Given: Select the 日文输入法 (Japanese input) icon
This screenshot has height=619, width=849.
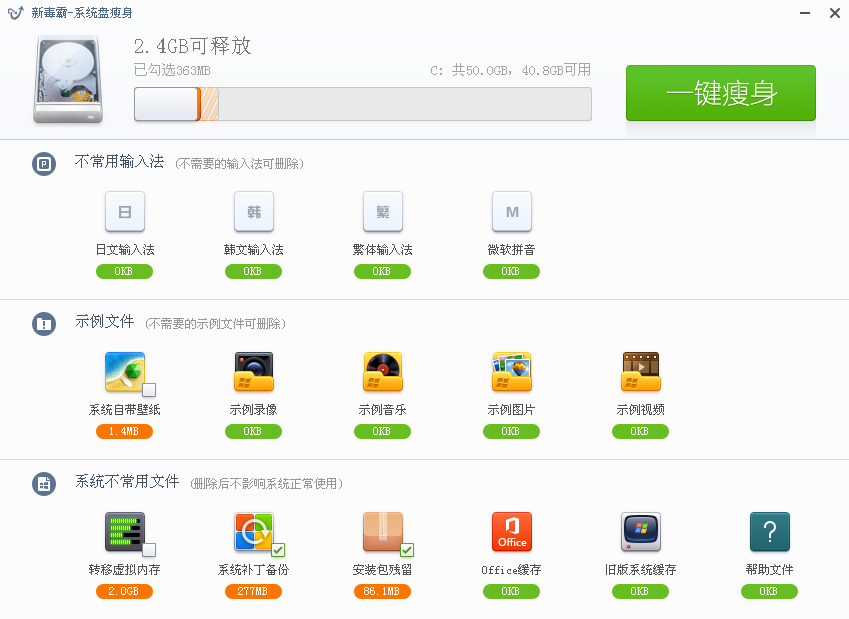Looking at the screenshot, I should pyautogui.click(x=124, y=211).
